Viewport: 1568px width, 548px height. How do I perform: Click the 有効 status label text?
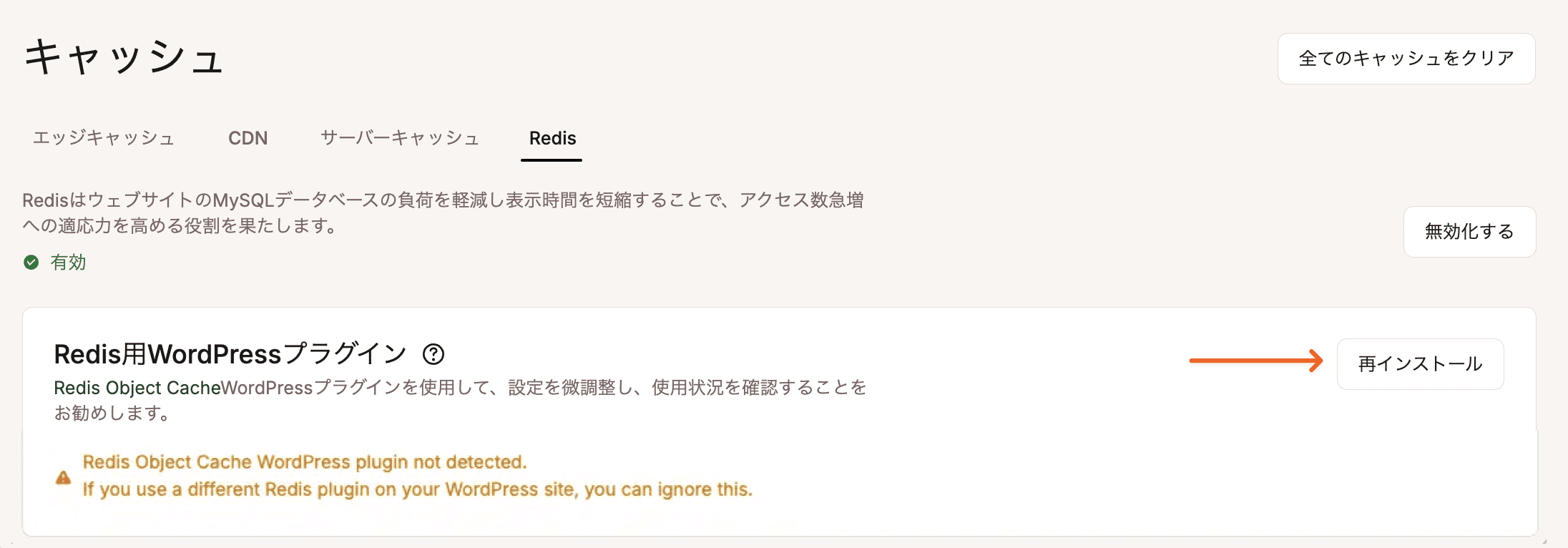(x=67, y=263)
